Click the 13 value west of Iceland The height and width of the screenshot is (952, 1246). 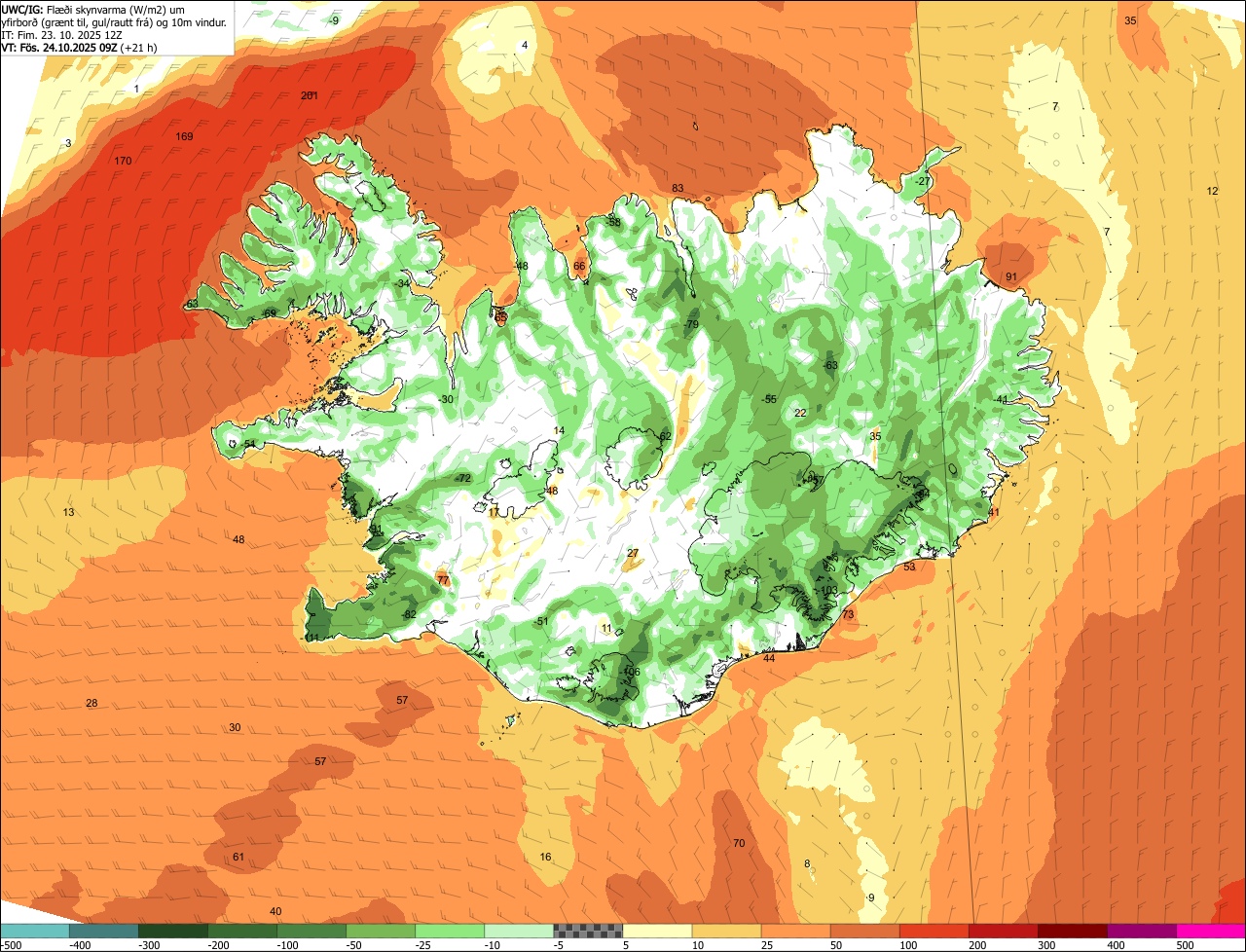tap(68, 512)
